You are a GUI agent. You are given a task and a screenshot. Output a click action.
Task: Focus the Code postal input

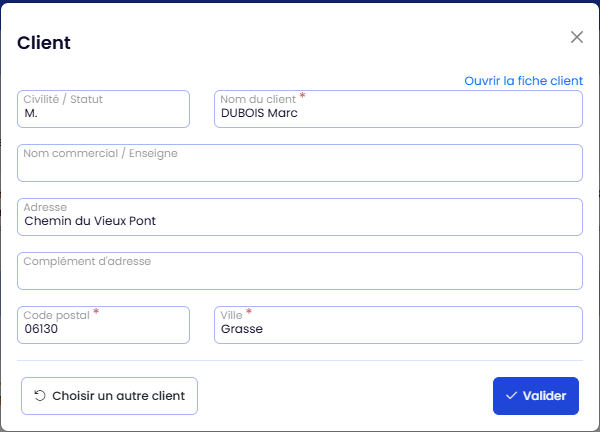pos(103,325)
